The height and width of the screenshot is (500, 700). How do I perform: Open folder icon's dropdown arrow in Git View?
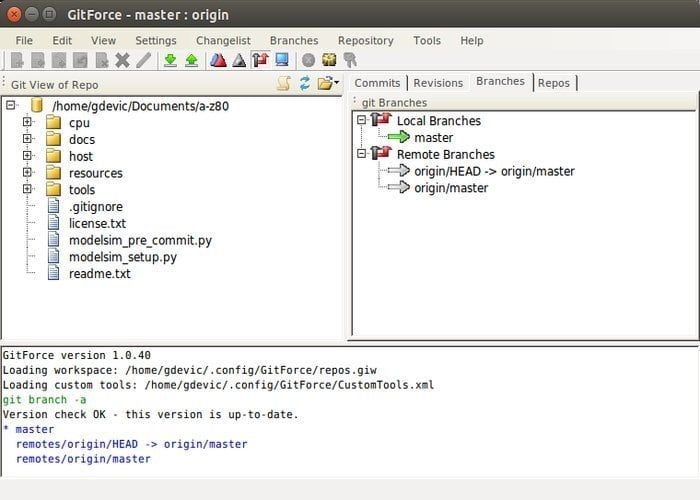pos(337,82)
